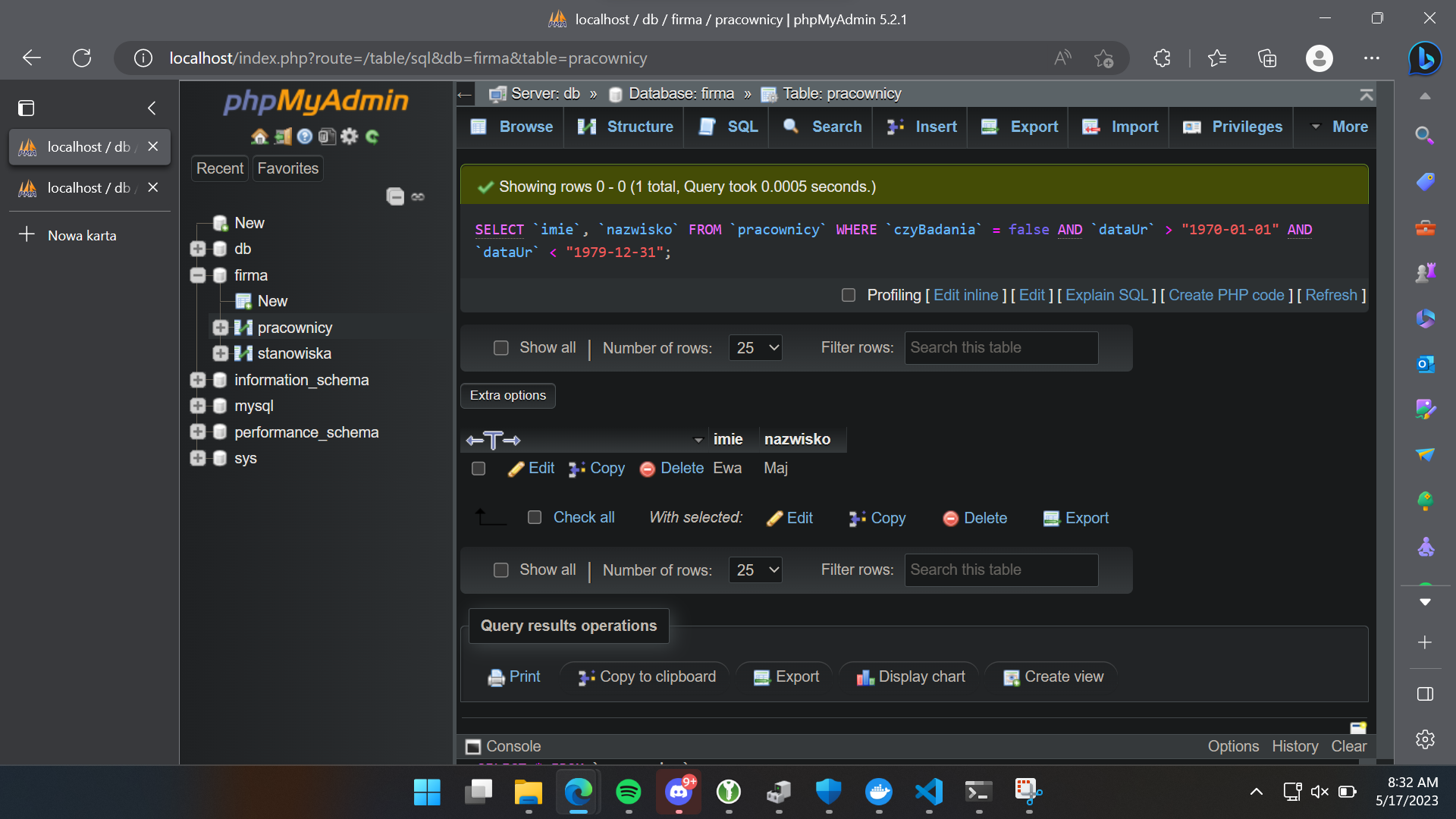Image resolution: width=1456 pixels, height=819 pixels.
Task: Click the Explain SQL link
Action: point(1106,295)
